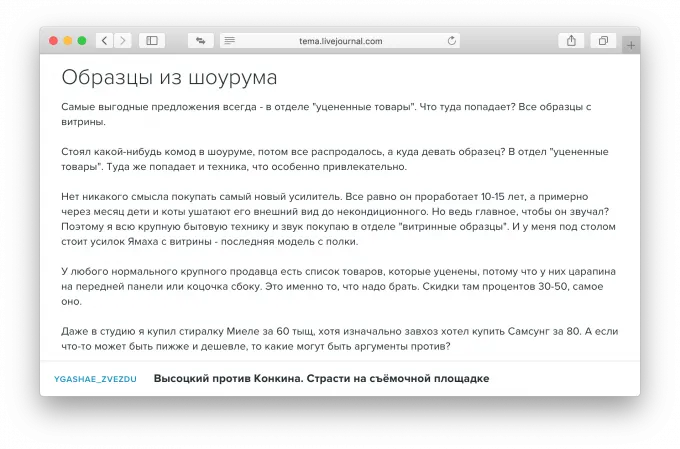Enable Reader view in address bar
The image size is (680, 449).
230,41
